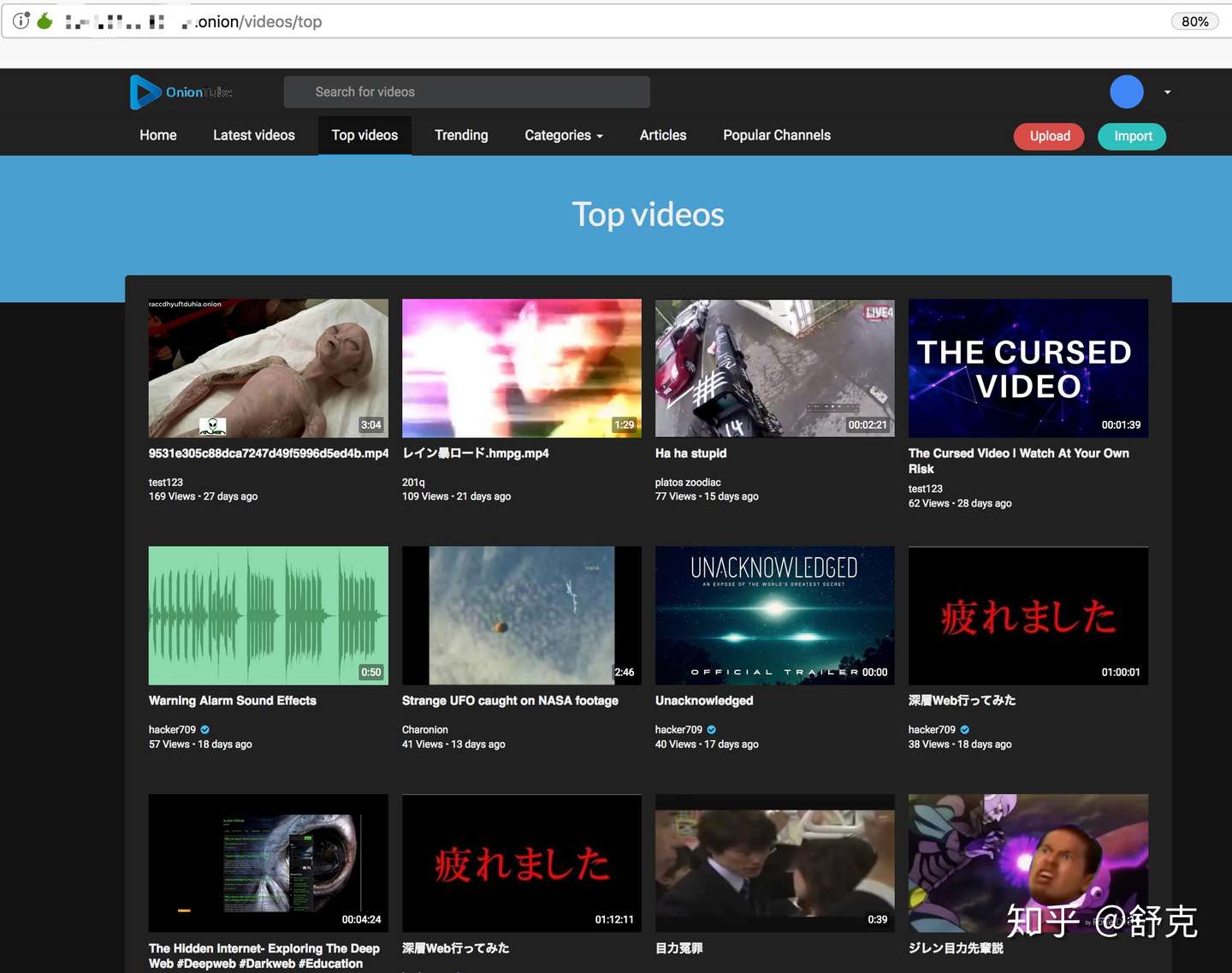Click the Warning Alarm Sound Effects title

233,701
